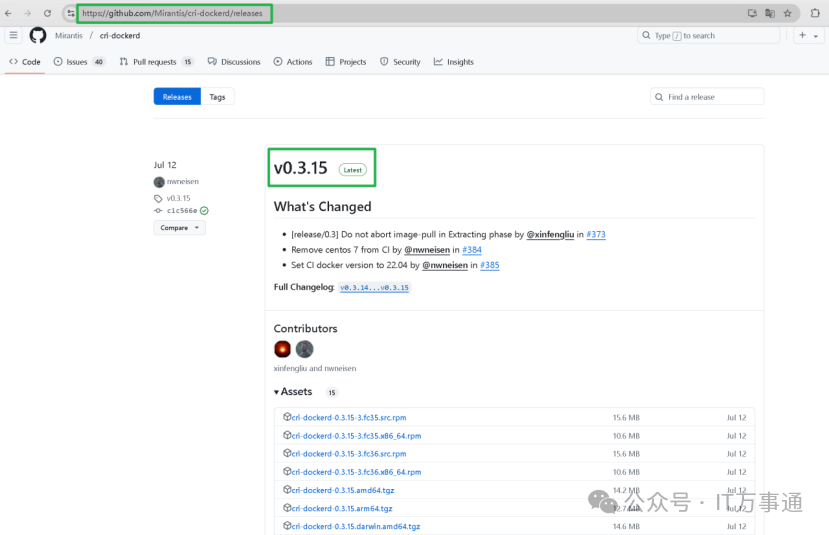Click the translate page icon

[x=770, y=13]
